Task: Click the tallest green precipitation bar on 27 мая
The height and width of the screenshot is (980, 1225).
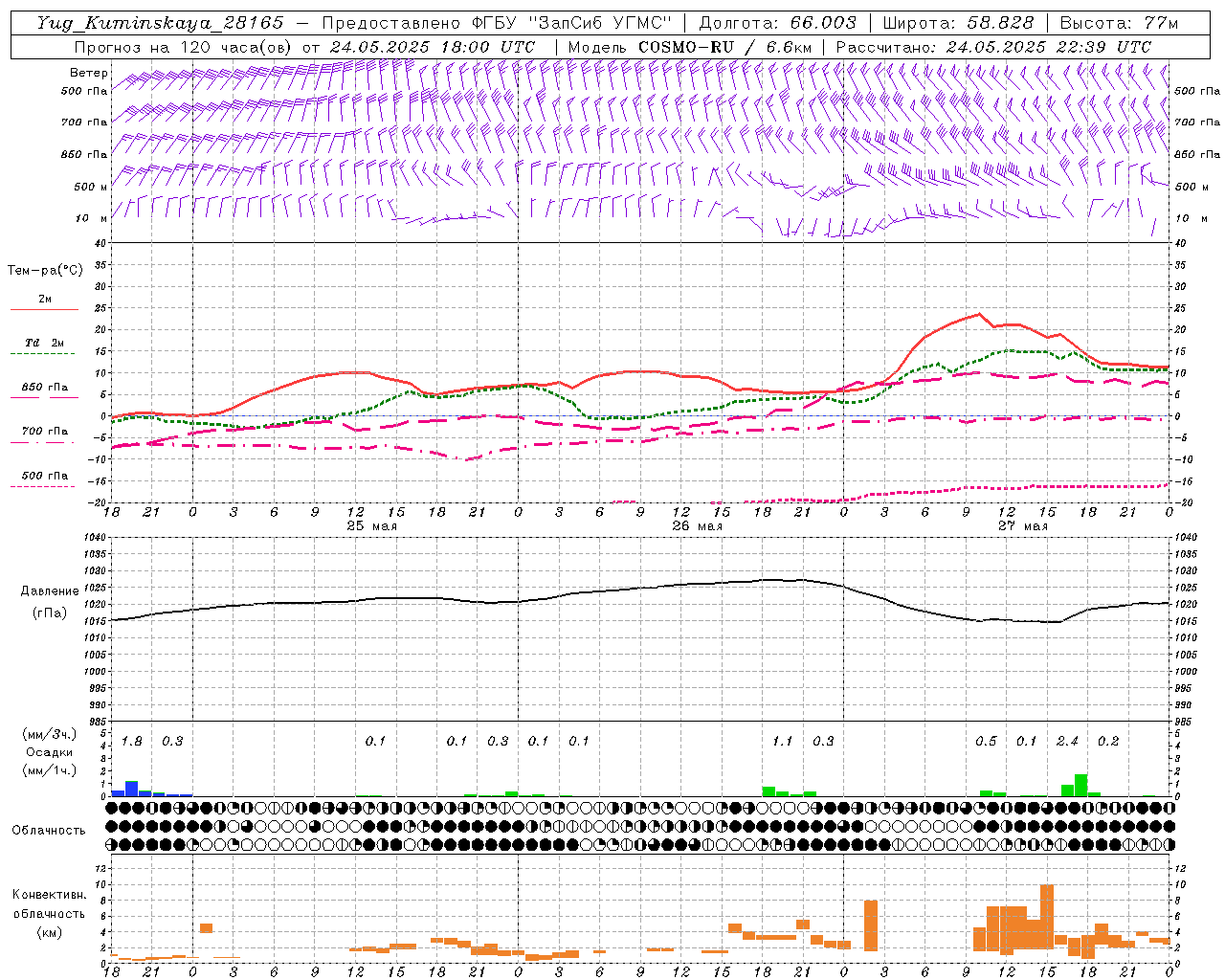Action: 1080,786
